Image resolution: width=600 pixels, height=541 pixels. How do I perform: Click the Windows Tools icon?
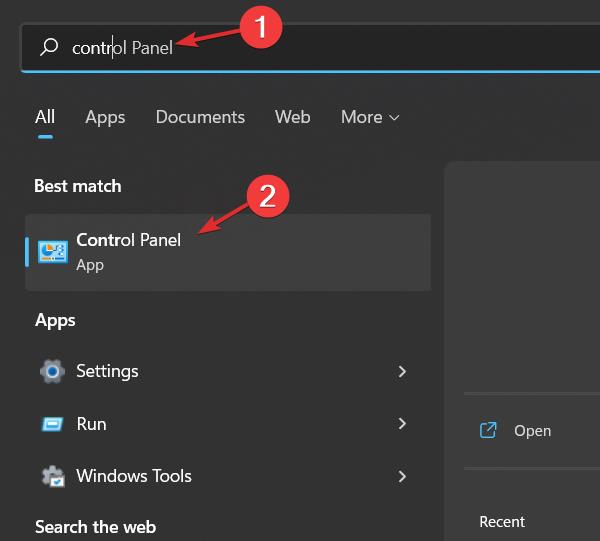(x=53, y=476)
